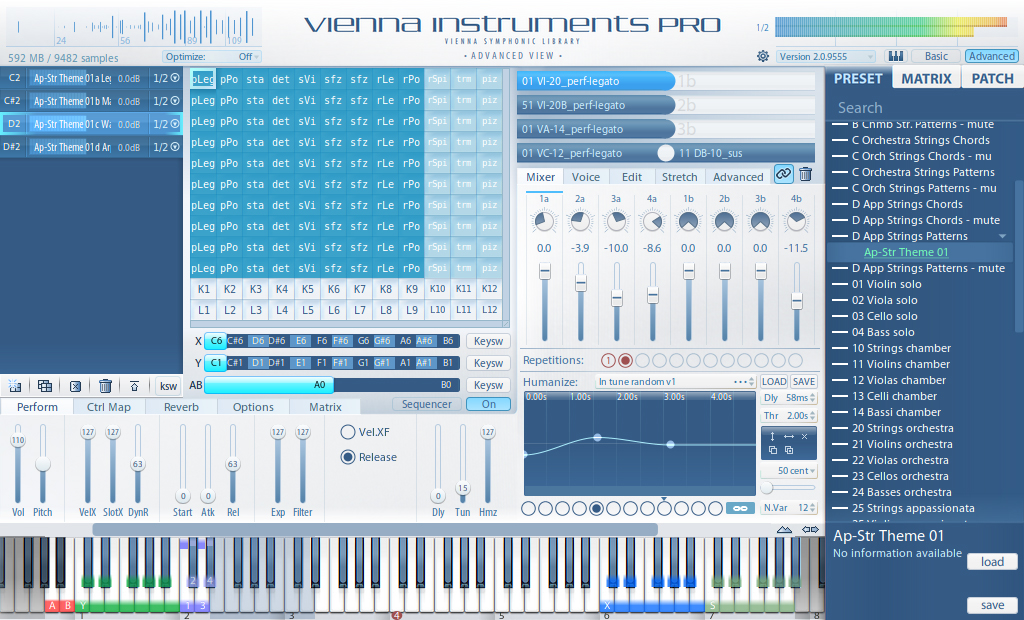Click the load button

[992, 562]
